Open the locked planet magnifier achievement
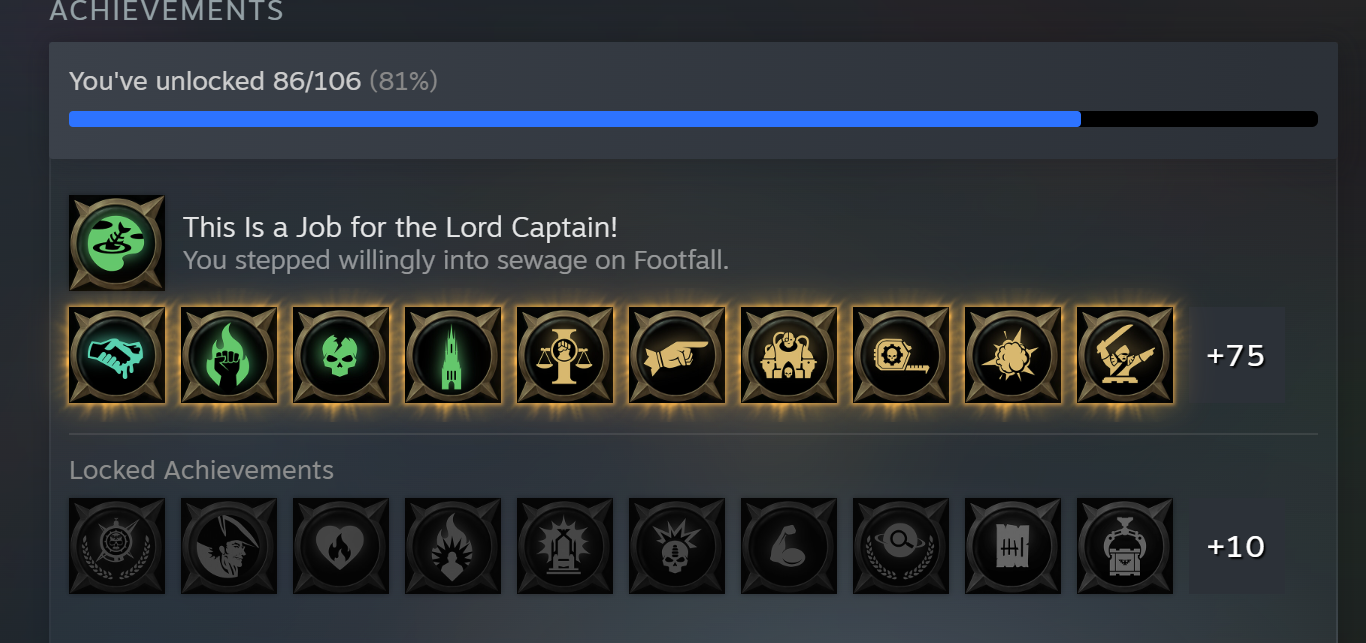1366x643 pixels. pyautogui.click(x=901, y=547)
